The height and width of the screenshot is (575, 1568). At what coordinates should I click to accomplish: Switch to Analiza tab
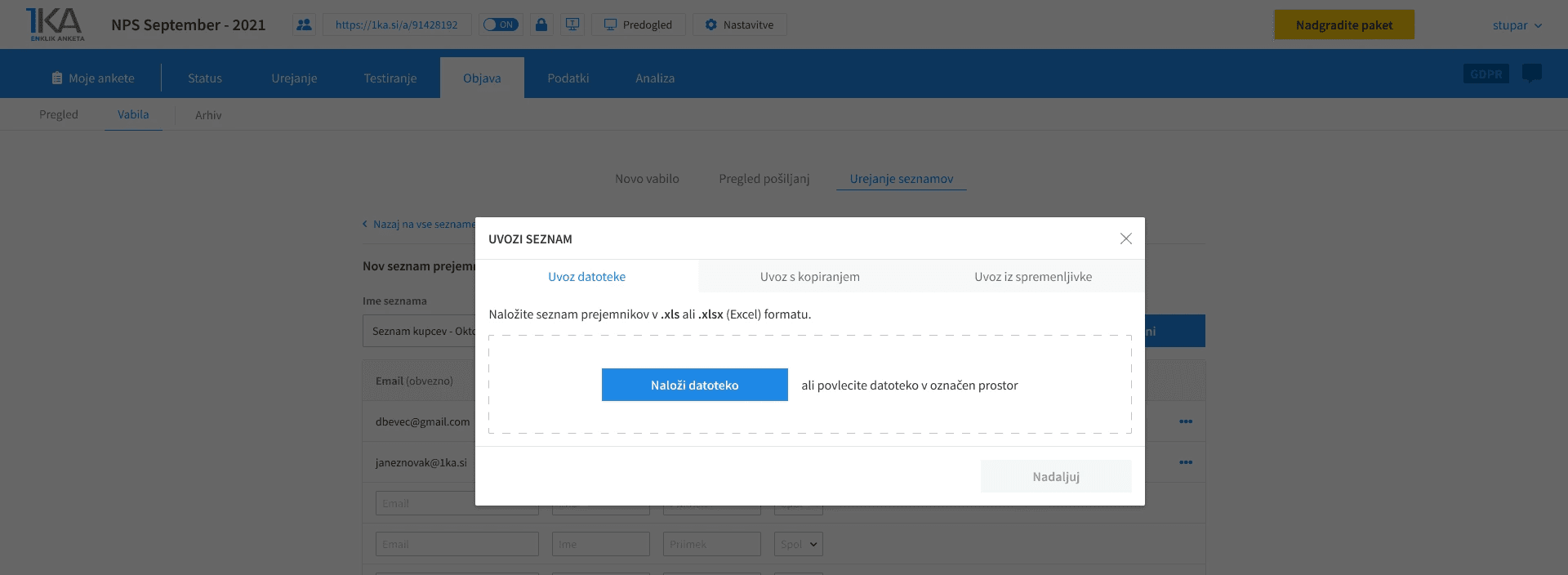pos(655,78)
